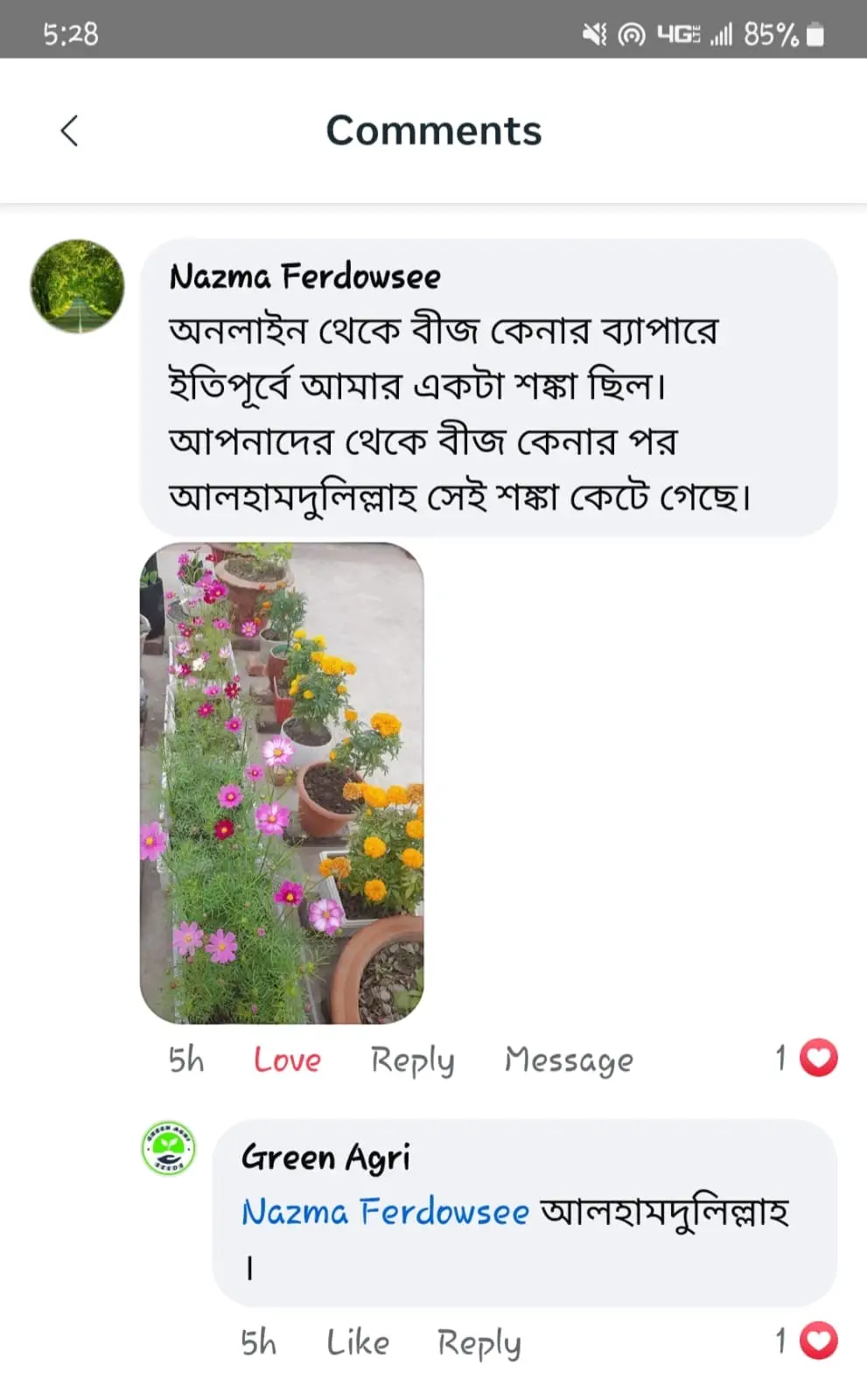Like Green Agri's reply
The width and height of the screenshot is (867, 1400).
(x=358, y=1342)
